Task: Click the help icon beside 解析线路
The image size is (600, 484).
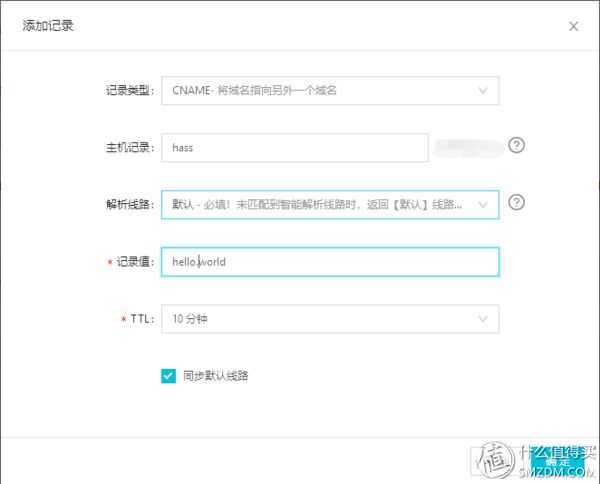Action: point(516,202)
